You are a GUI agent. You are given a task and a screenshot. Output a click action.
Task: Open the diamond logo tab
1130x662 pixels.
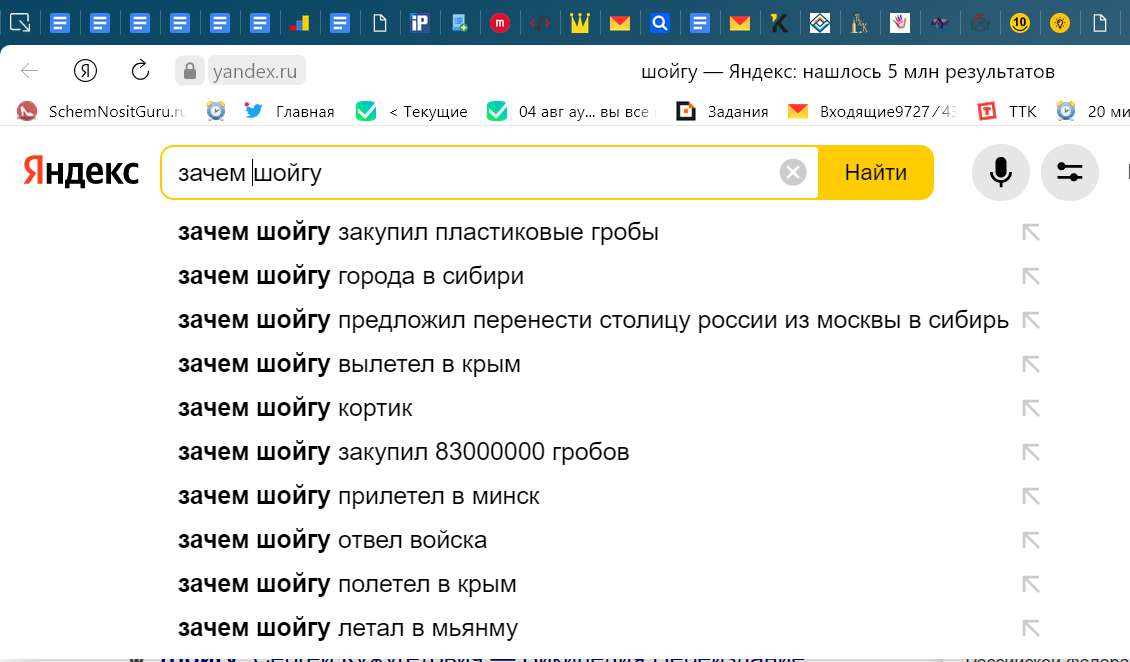pyautogui.click(x=819, y=23)
